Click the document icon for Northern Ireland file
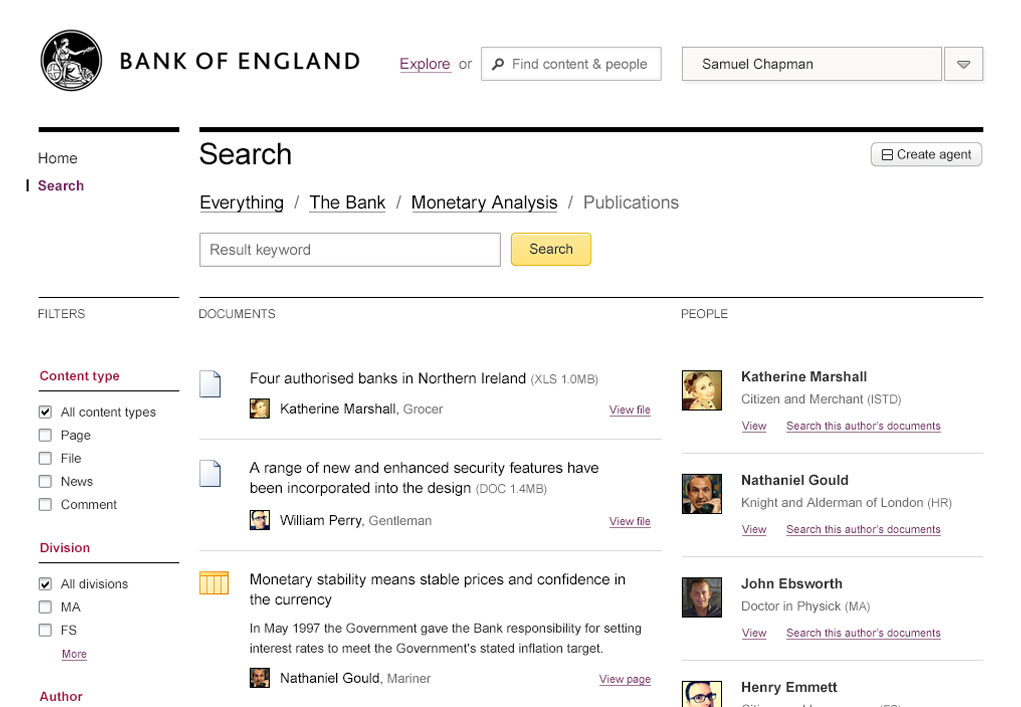This screenshot has width=1021, height=707. point(210,383)
